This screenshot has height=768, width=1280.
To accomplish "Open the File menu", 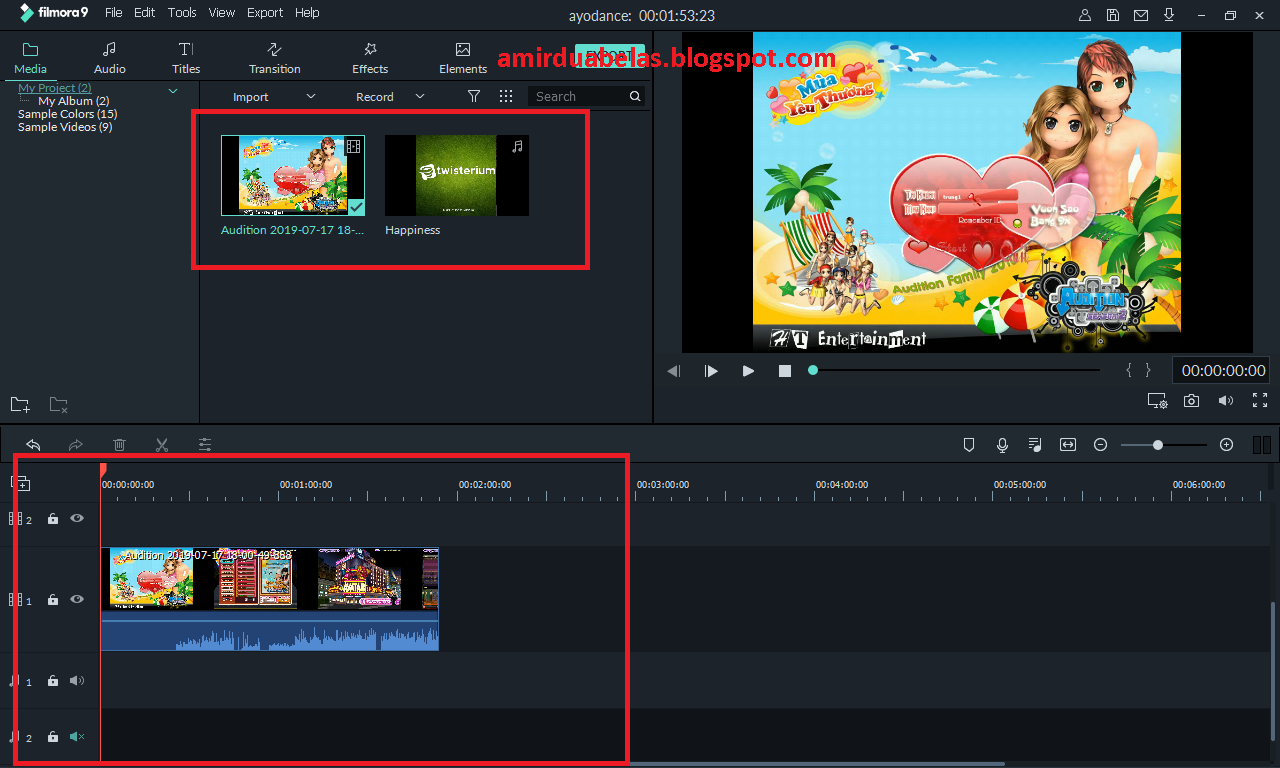I will [113, 13].
